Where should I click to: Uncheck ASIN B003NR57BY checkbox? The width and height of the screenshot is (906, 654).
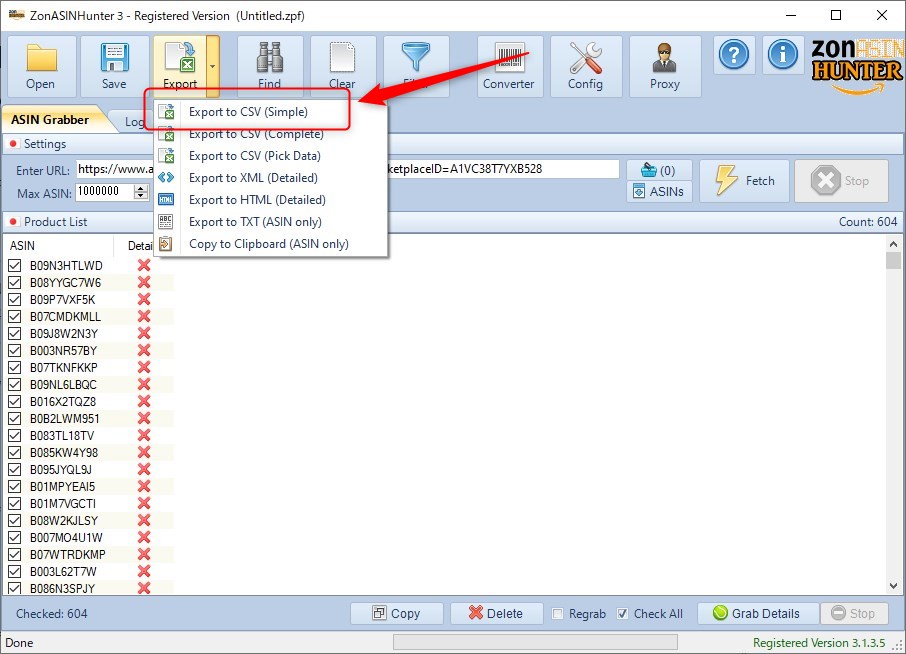[x=14, y=351]
